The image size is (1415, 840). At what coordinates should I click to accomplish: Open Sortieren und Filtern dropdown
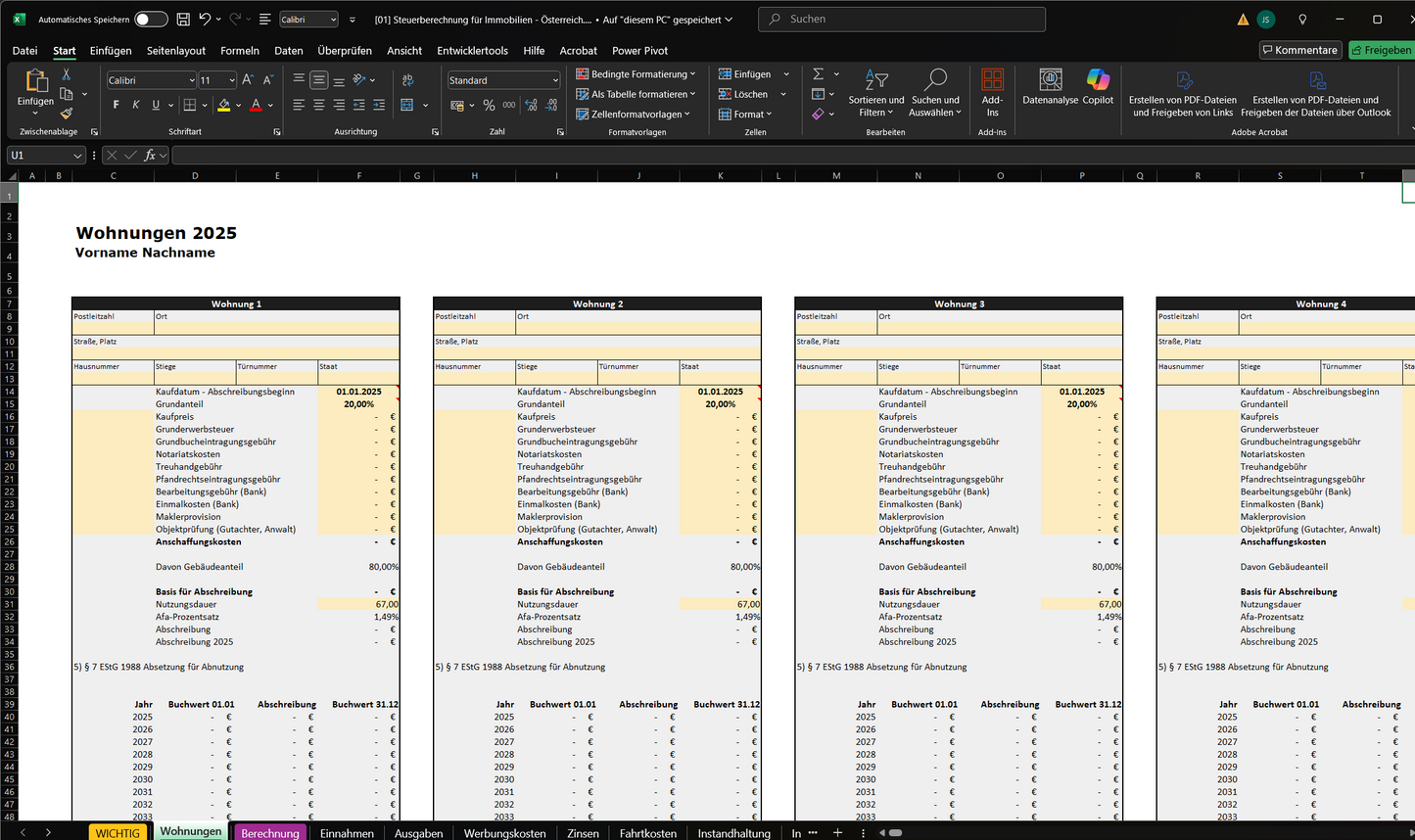click(x=876, y=93)
